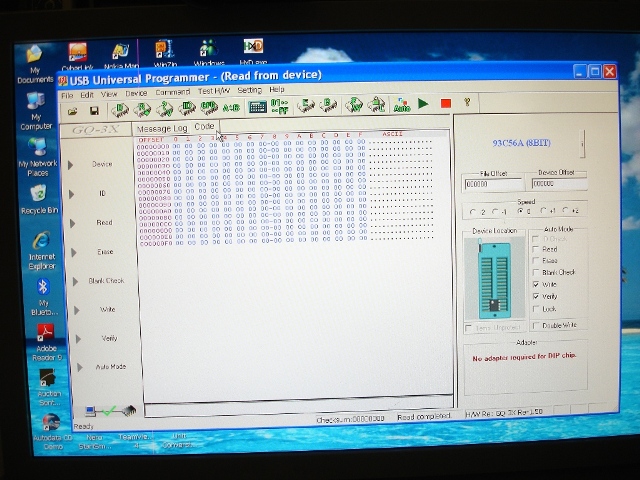
Task: Click the red stop square icon
Action: tap(446, 103)
